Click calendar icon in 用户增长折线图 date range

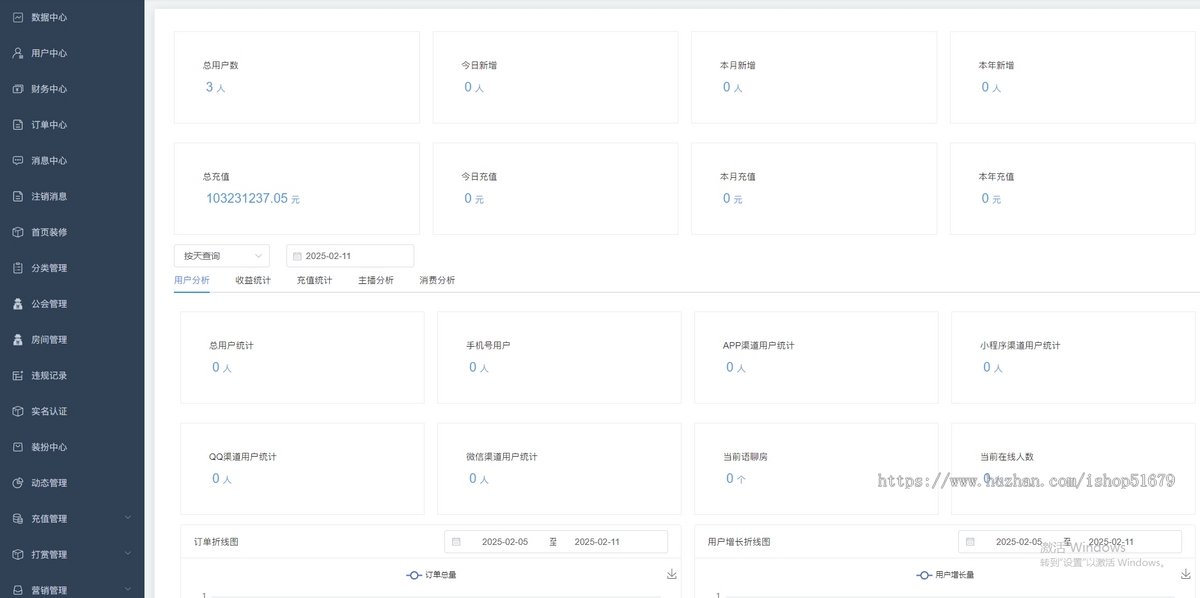pos(970,542)
